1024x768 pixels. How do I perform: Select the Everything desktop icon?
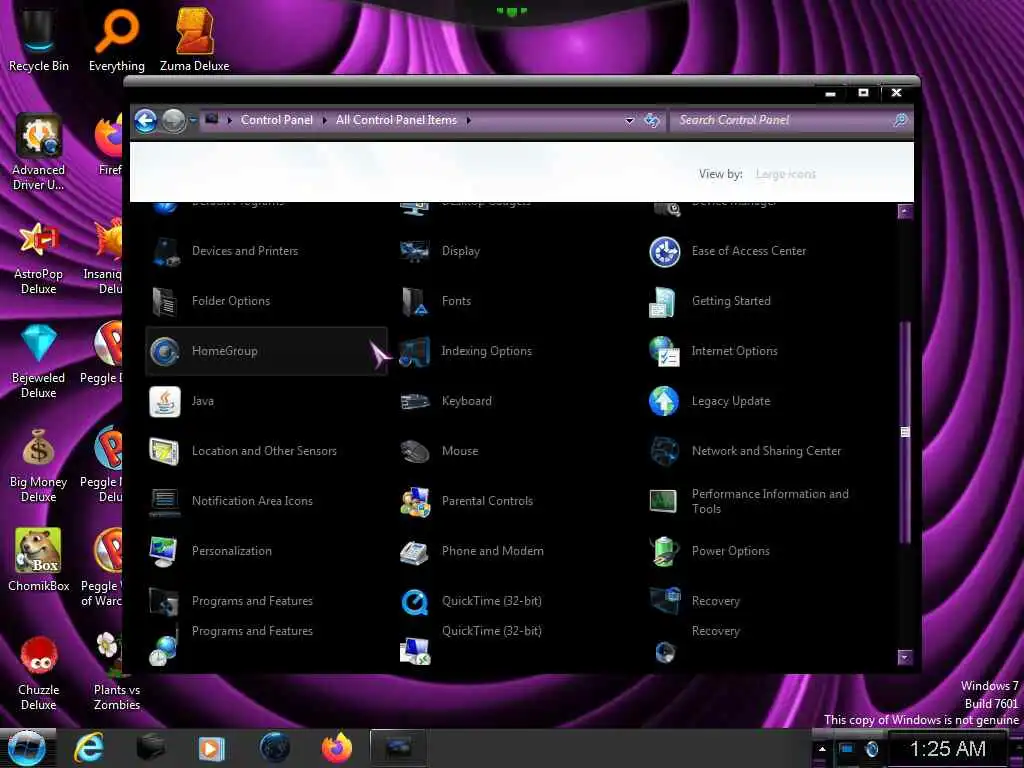pyautogui.click(x=117, y=40)
